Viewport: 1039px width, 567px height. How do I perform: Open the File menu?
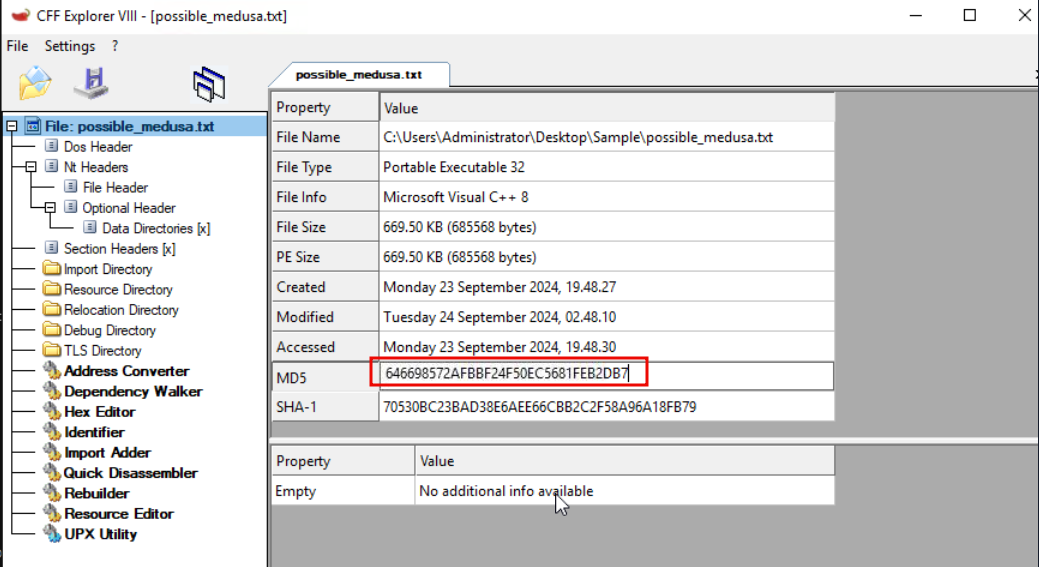17,46
